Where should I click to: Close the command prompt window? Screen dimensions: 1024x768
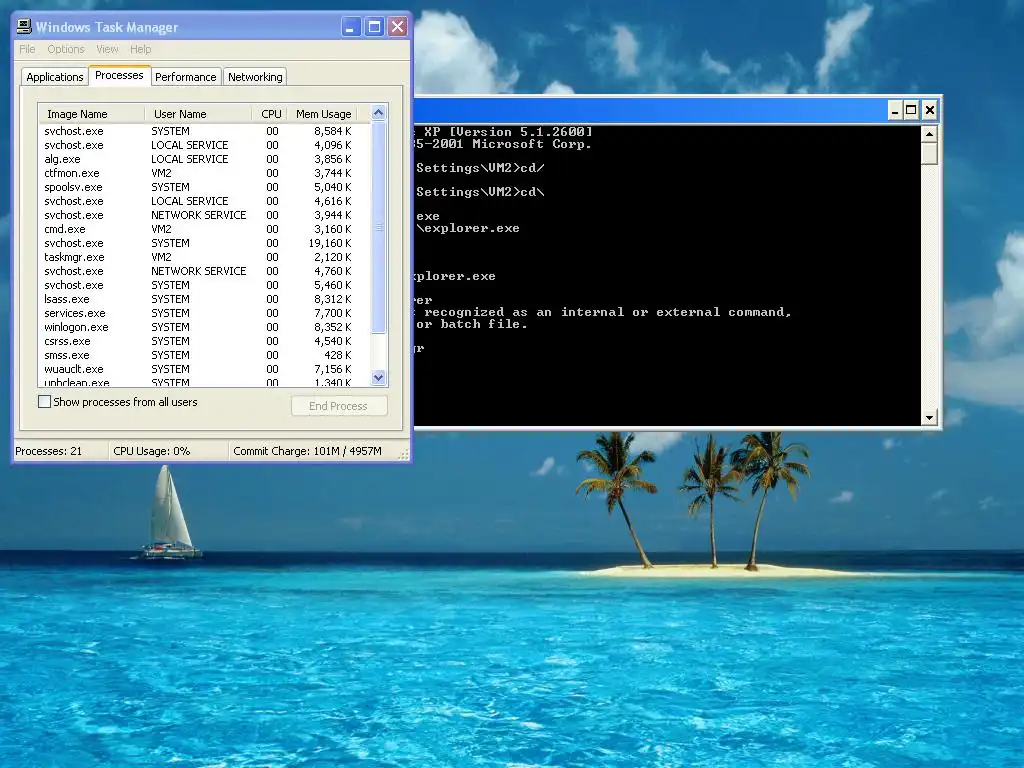pos(930,110)
